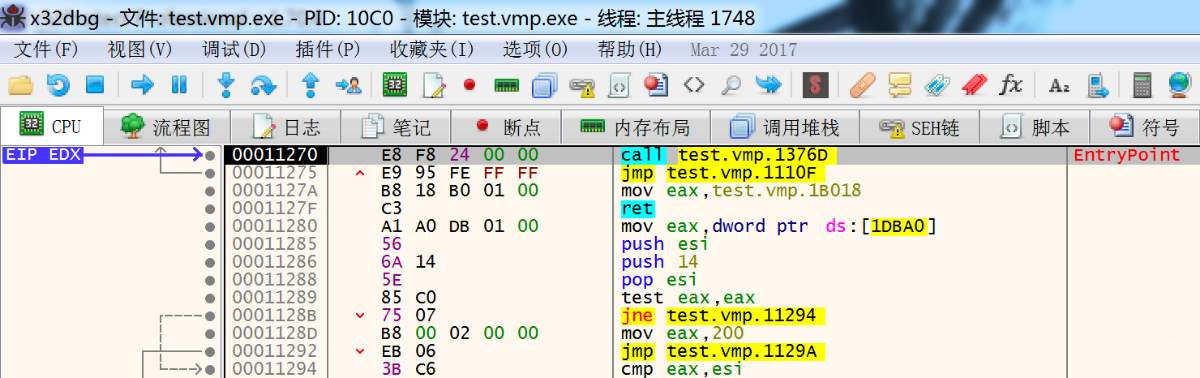The height and width of the screenshot is (378, 1200).
Task: Run the program with the arrow icon
Action: pos(142,85)
